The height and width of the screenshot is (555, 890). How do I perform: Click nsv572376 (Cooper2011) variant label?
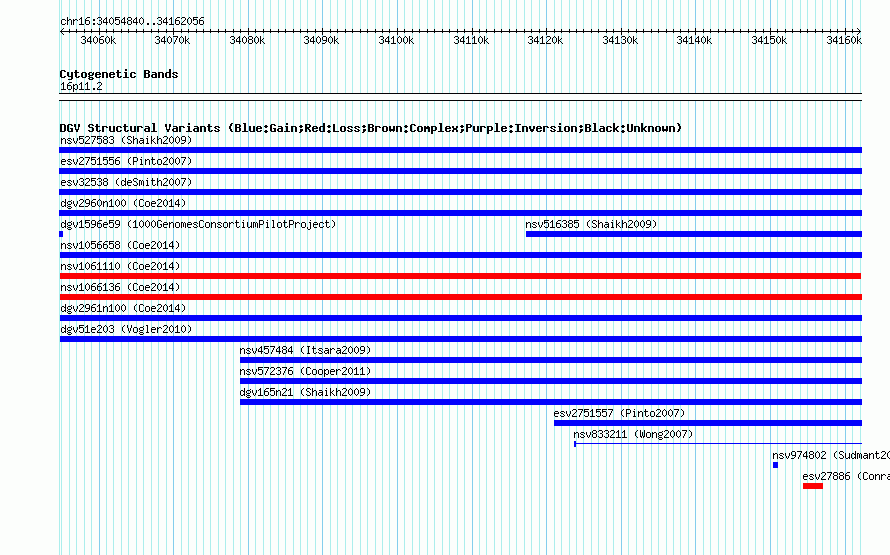click(x=305, y=371)
